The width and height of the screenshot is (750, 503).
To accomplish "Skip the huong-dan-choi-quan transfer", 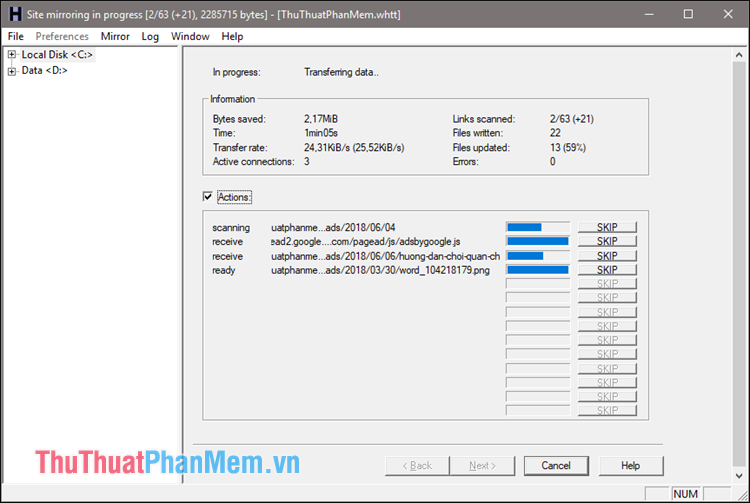I will [607, 255].
